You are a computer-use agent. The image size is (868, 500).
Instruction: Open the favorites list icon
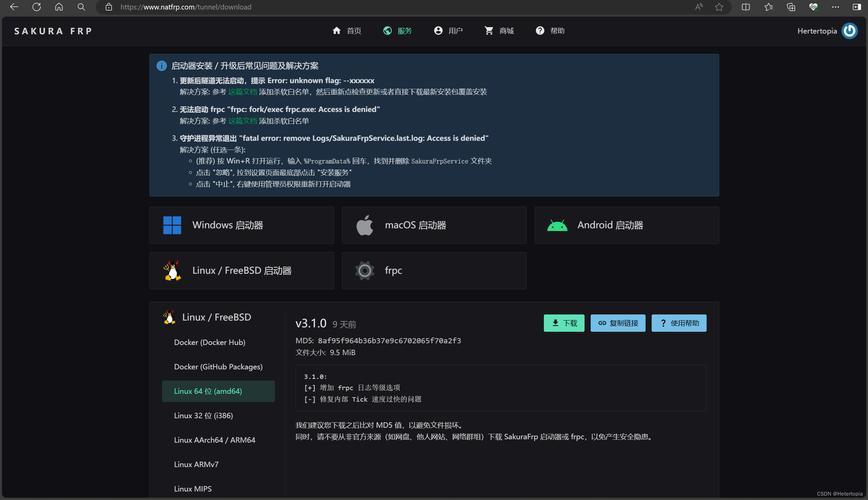tap(768, 7)
